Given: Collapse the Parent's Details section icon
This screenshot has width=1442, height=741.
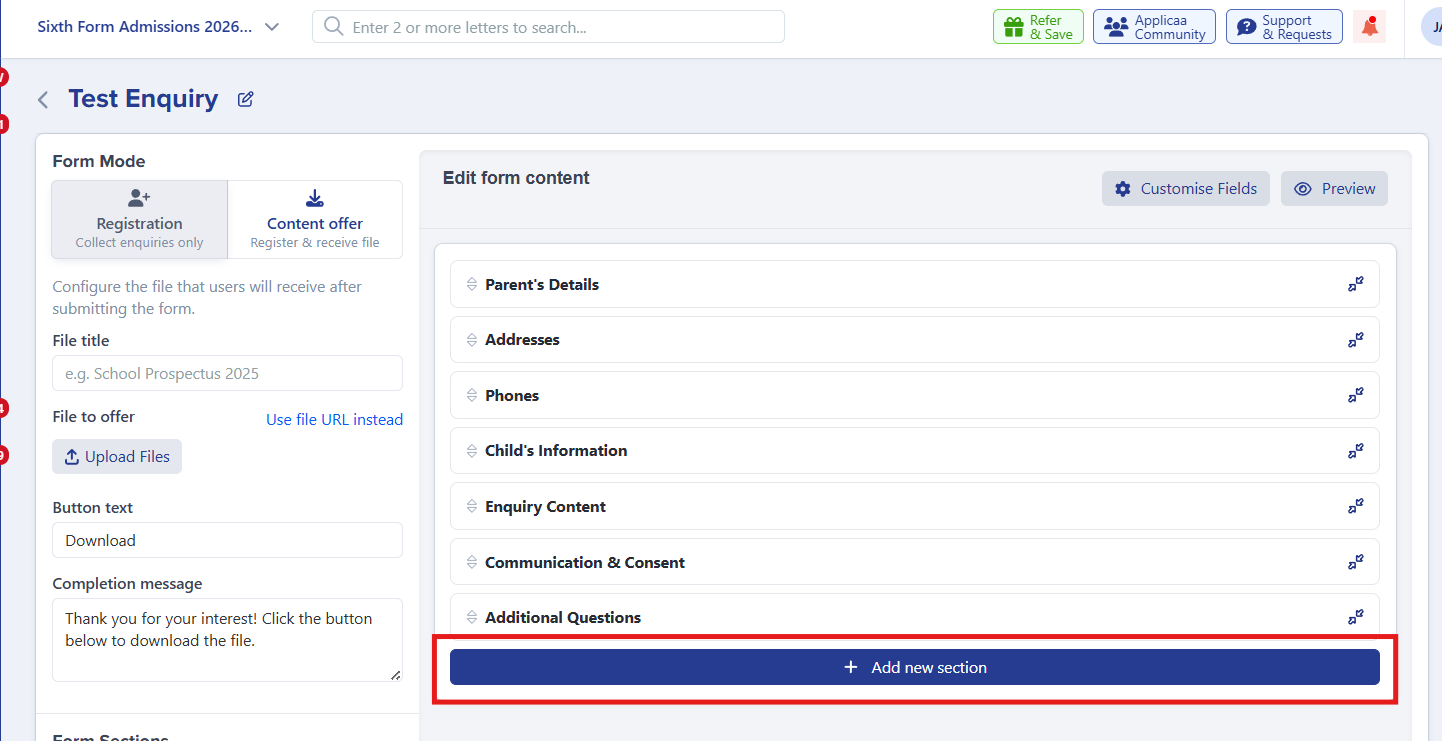Looking at the screenshot, I should [x=1355, y=285].
